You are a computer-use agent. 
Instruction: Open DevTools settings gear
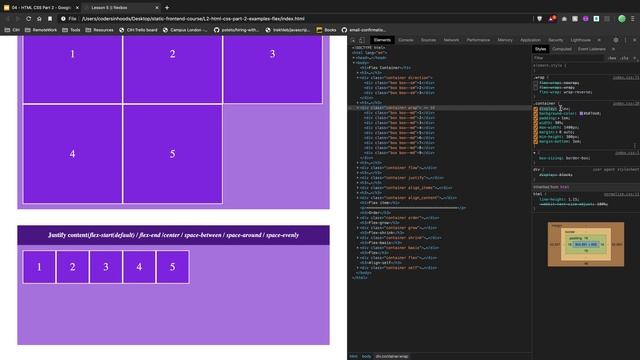tap(616, 40)
